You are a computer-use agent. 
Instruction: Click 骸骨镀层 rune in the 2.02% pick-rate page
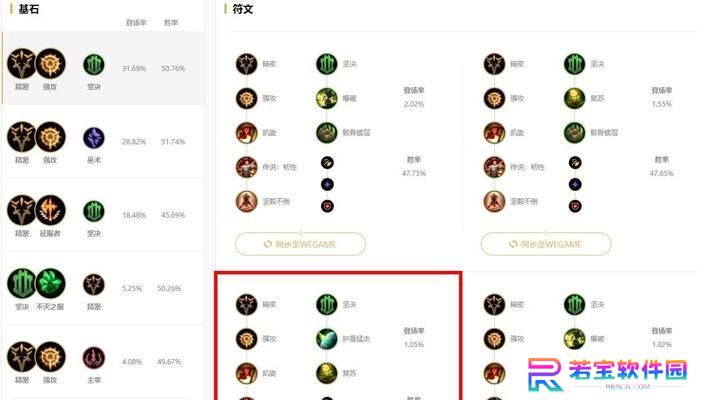click(326, 133)
